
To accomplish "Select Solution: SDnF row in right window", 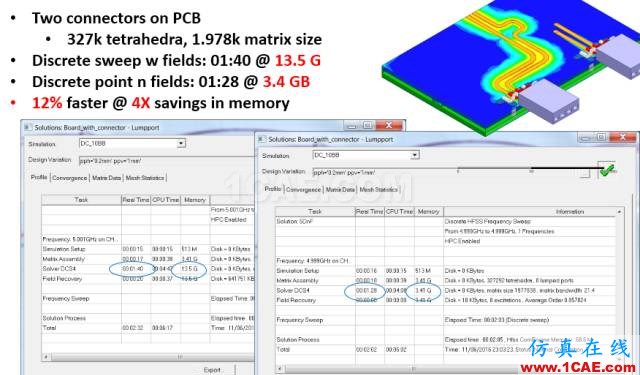I will coord(446,221).
